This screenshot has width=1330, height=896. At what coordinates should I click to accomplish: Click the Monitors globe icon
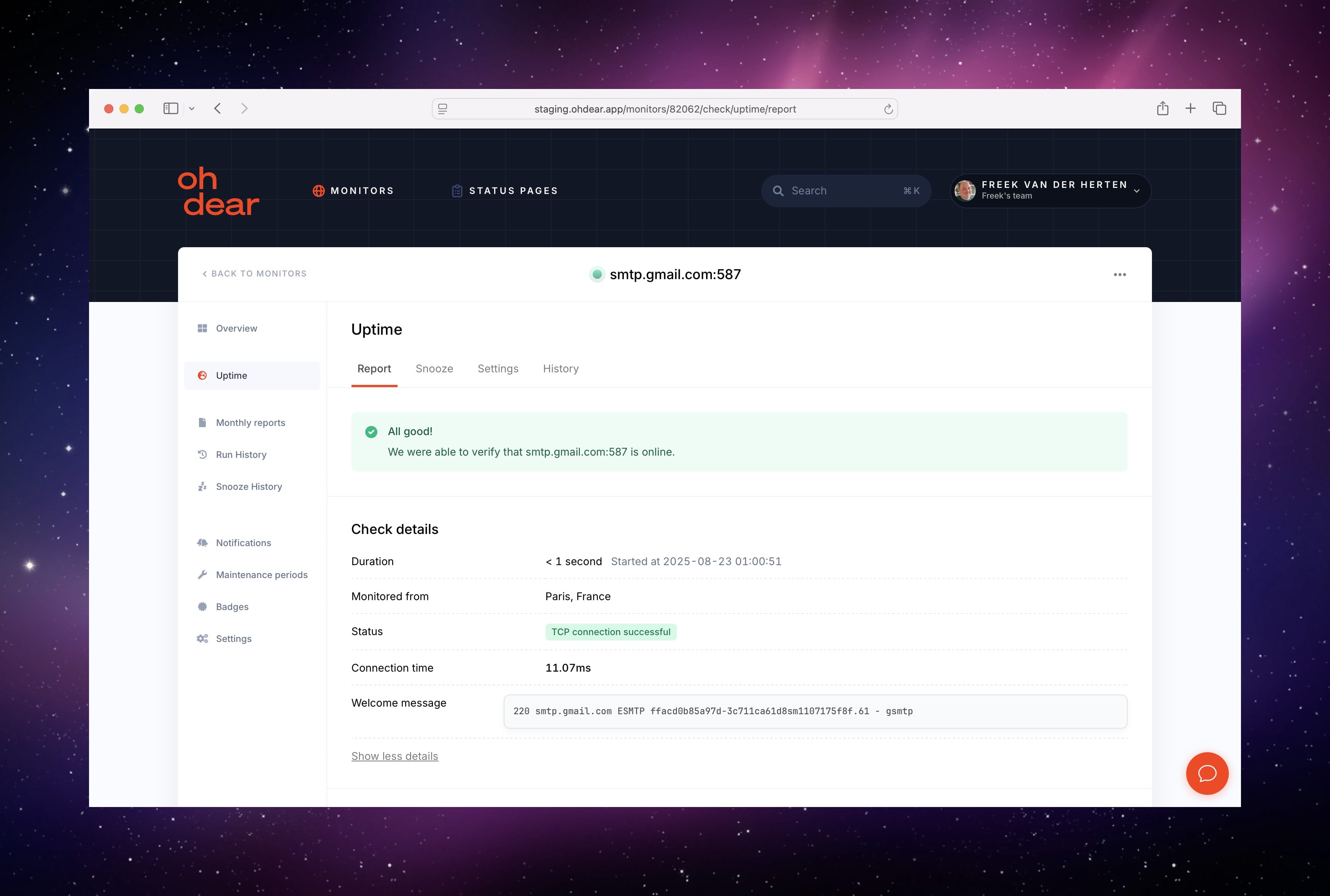tap(318, 191)
